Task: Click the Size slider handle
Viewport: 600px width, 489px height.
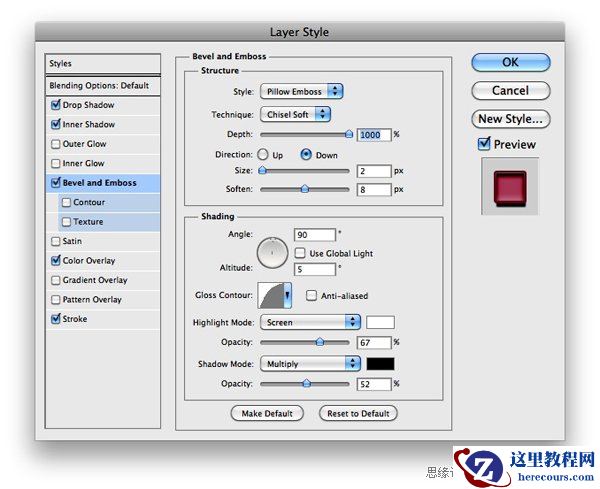Action: (x=262, y=170)
